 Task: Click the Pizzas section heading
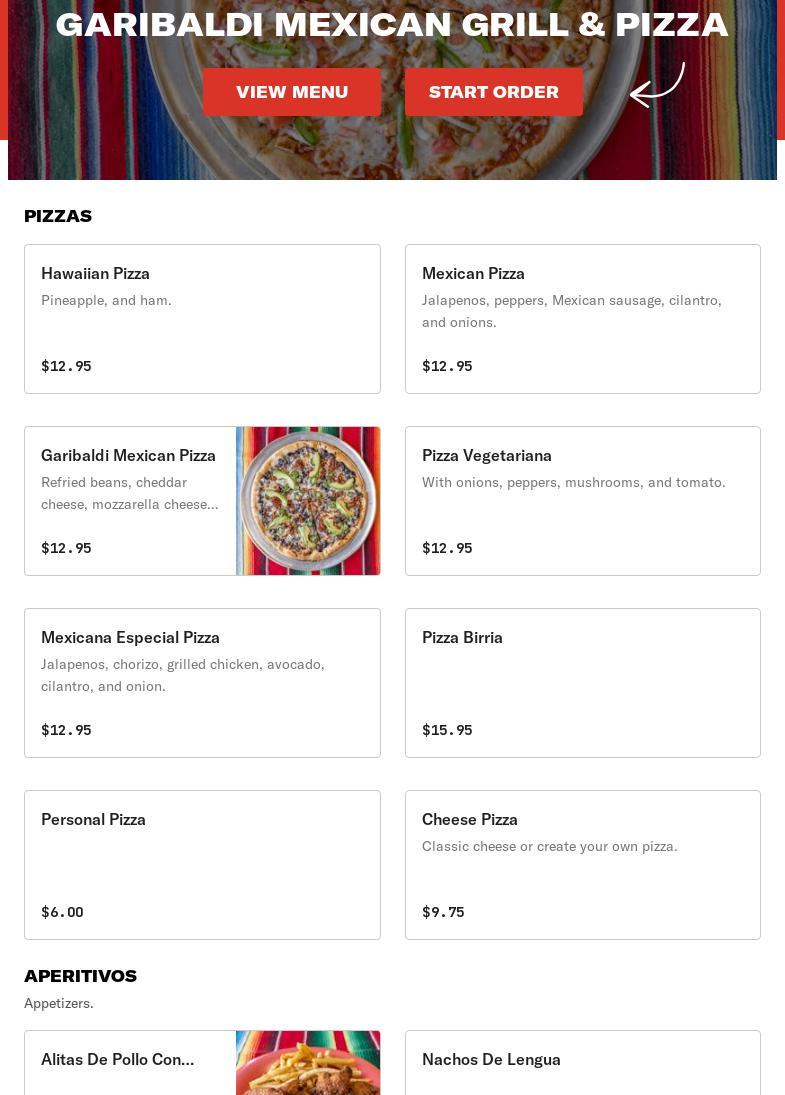(x=58, y=216)
